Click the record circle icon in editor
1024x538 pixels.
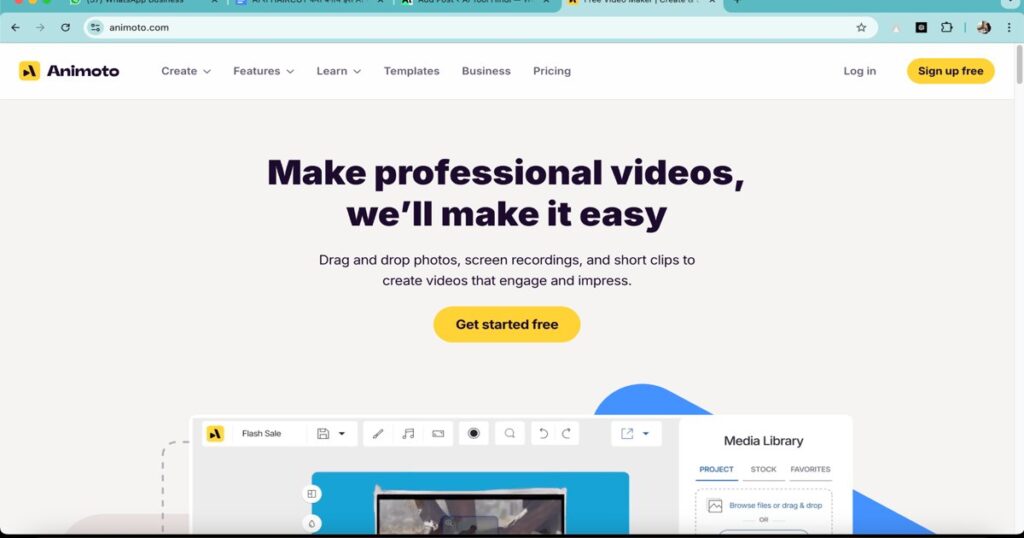point(473,434)
